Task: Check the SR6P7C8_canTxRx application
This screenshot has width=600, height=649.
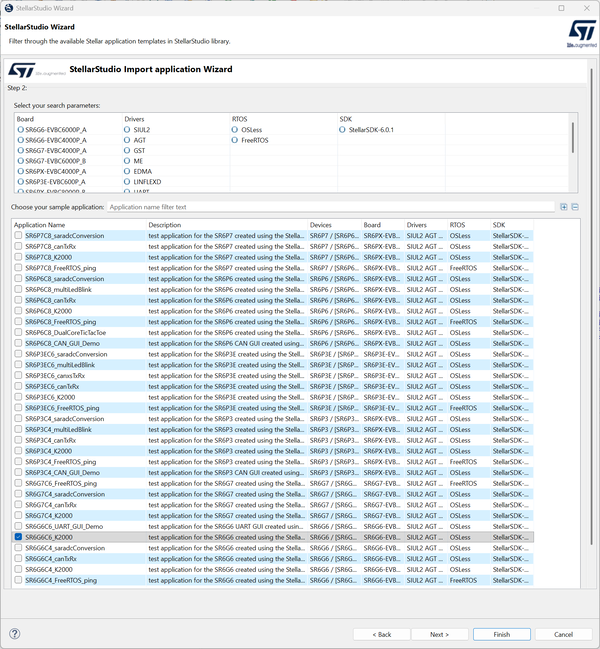Action: [18, 246]
